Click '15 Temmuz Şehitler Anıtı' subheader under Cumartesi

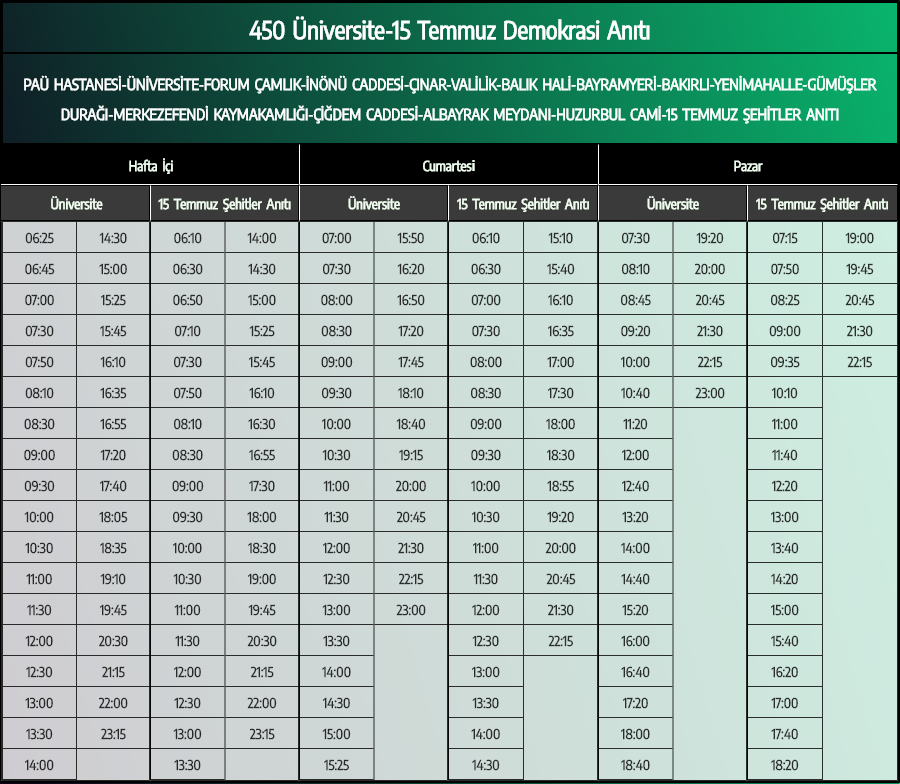coord(523,204)
